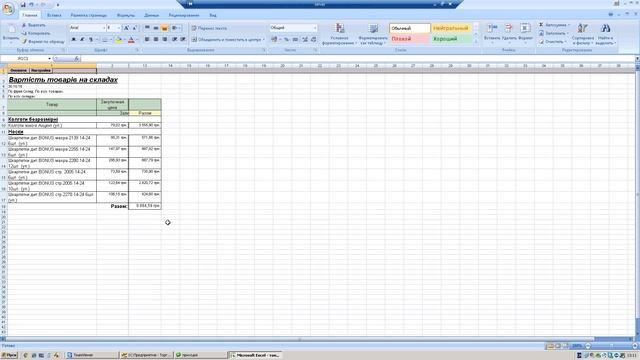Click the Вставить cells insert icon
The image size is (640, 360).
492,28
